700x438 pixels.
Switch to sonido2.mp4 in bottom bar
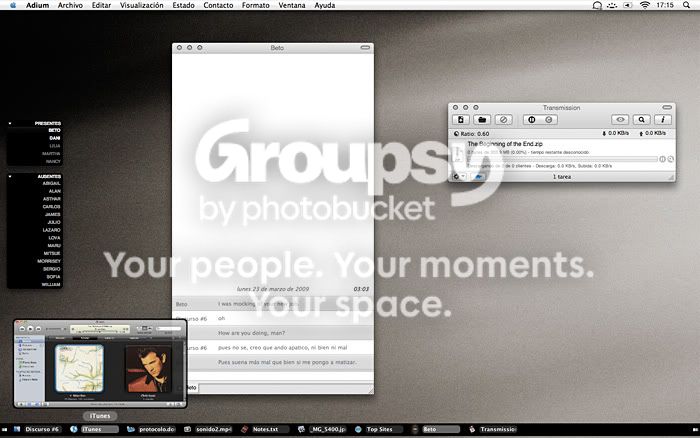208,429
